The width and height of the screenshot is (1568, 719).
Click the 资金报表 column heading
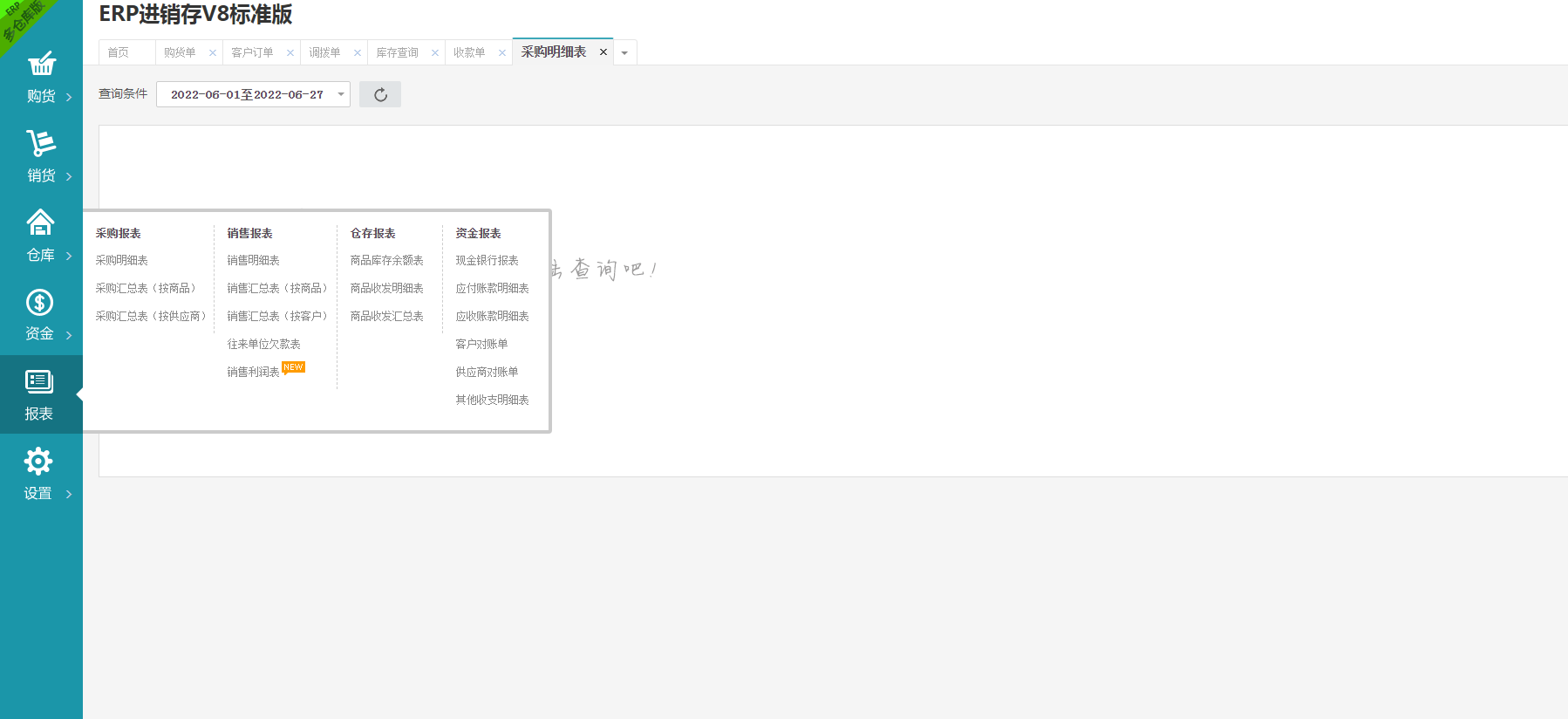click(x=479, y=234)
